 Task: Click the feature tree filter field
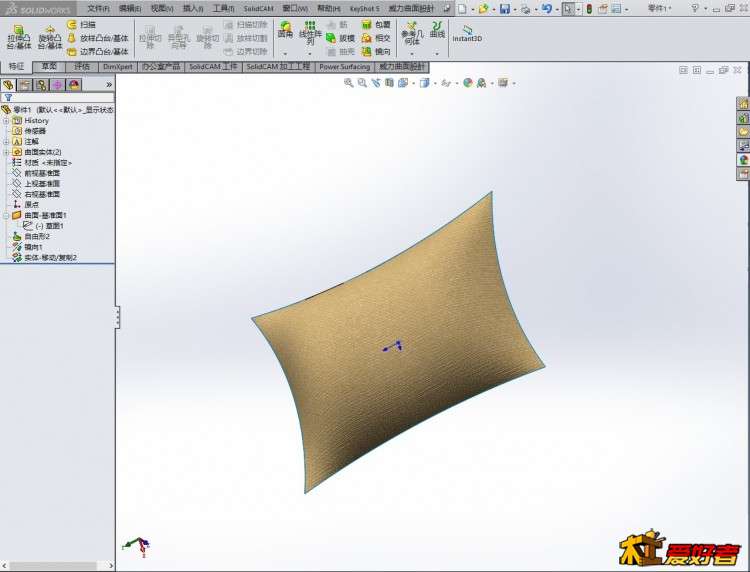point(57,98)
